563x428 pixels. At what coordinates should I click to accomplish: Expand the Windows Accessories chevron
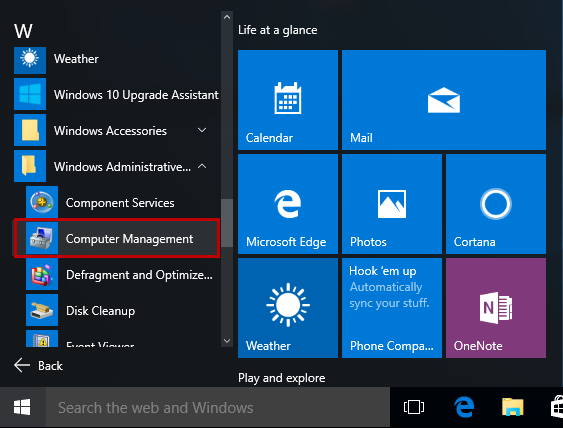[202, 130]
